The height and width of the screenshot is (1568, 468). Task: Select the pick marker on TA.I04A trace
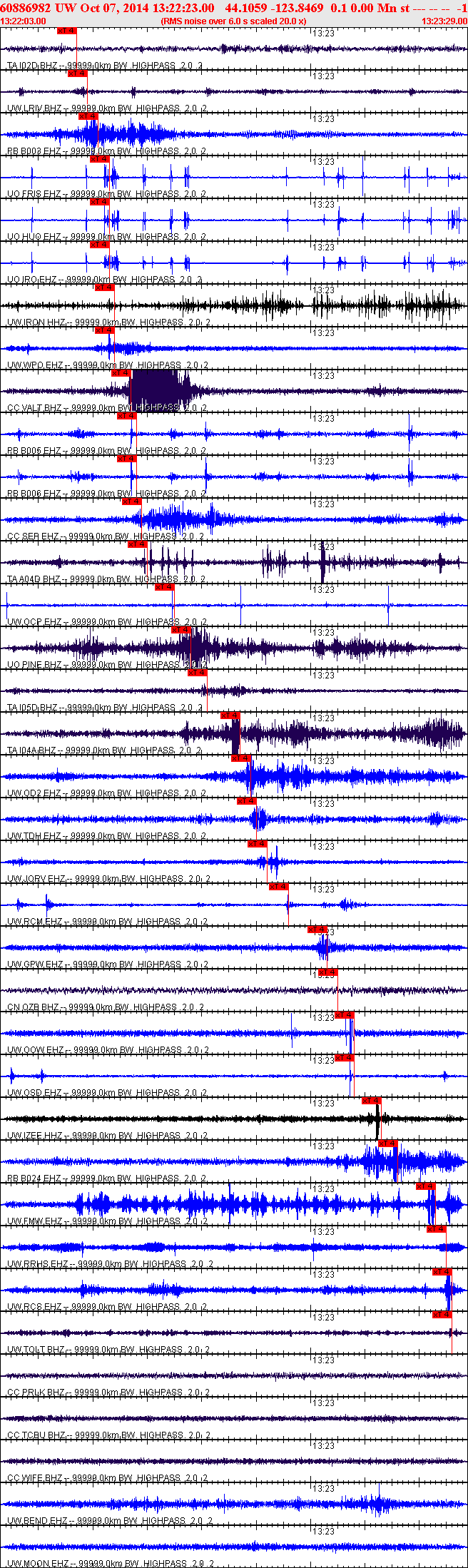click(230, 716)
